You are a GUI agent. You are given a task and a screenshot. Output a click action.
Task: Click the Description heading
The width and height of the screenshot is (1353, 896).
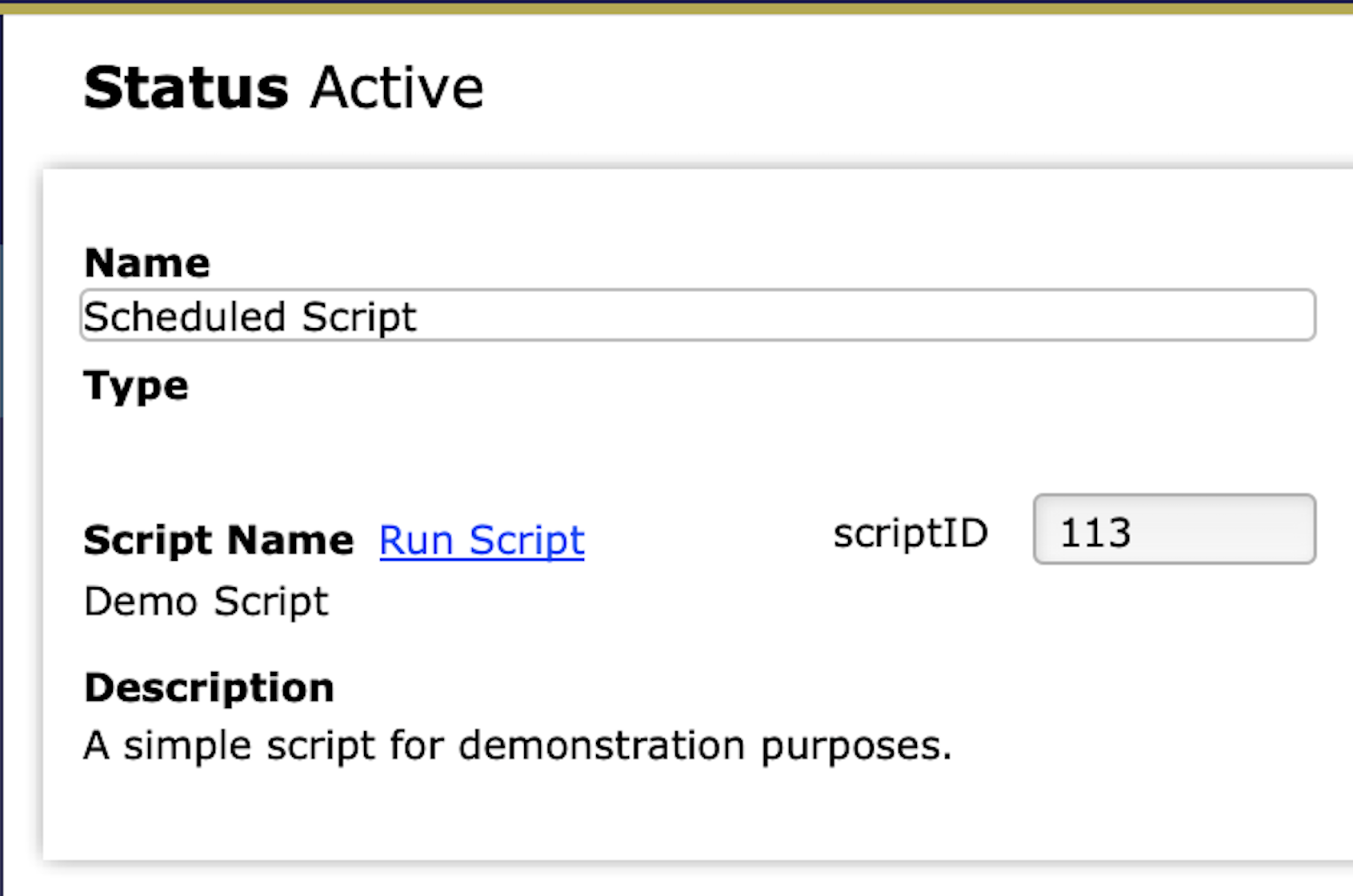pos(209,687)
